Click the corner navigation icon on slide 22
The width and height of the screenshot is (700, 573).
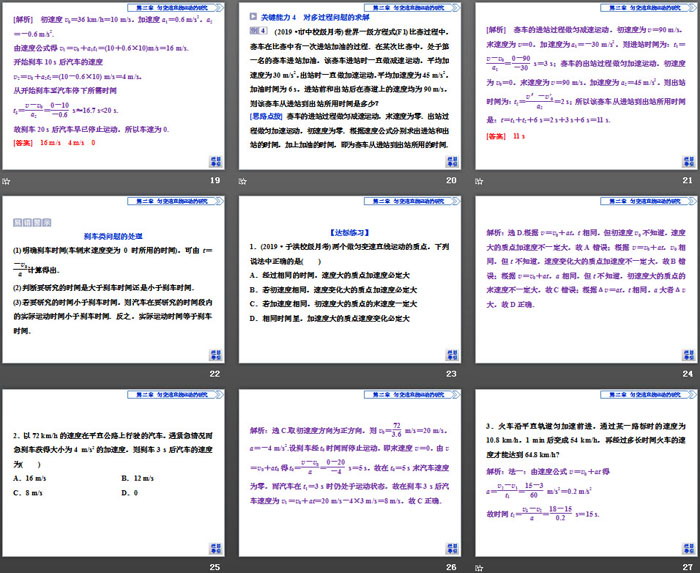[x=216, y=355]
